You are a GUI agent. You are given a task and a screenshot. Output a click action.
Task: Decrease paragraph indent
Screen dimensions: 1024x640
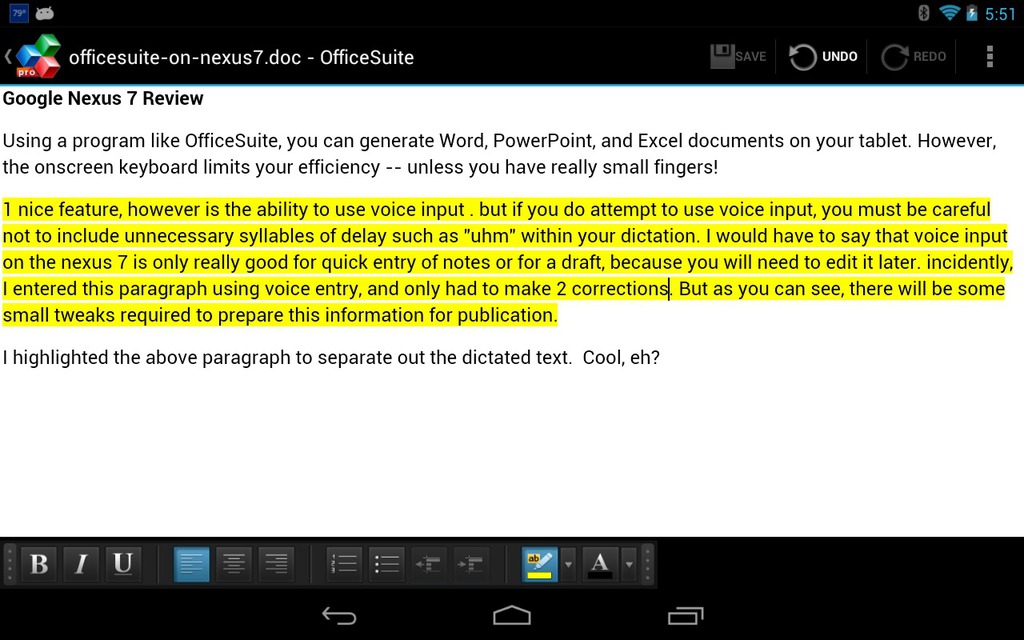click(428, 564)
